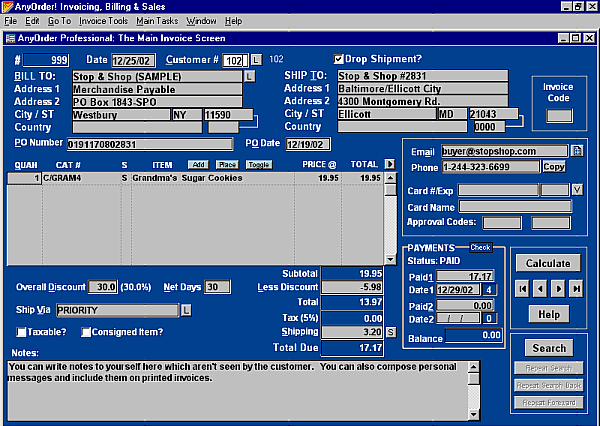Click the Help button
This screenshot has height=426, width=600.
(x=549, y=314)
